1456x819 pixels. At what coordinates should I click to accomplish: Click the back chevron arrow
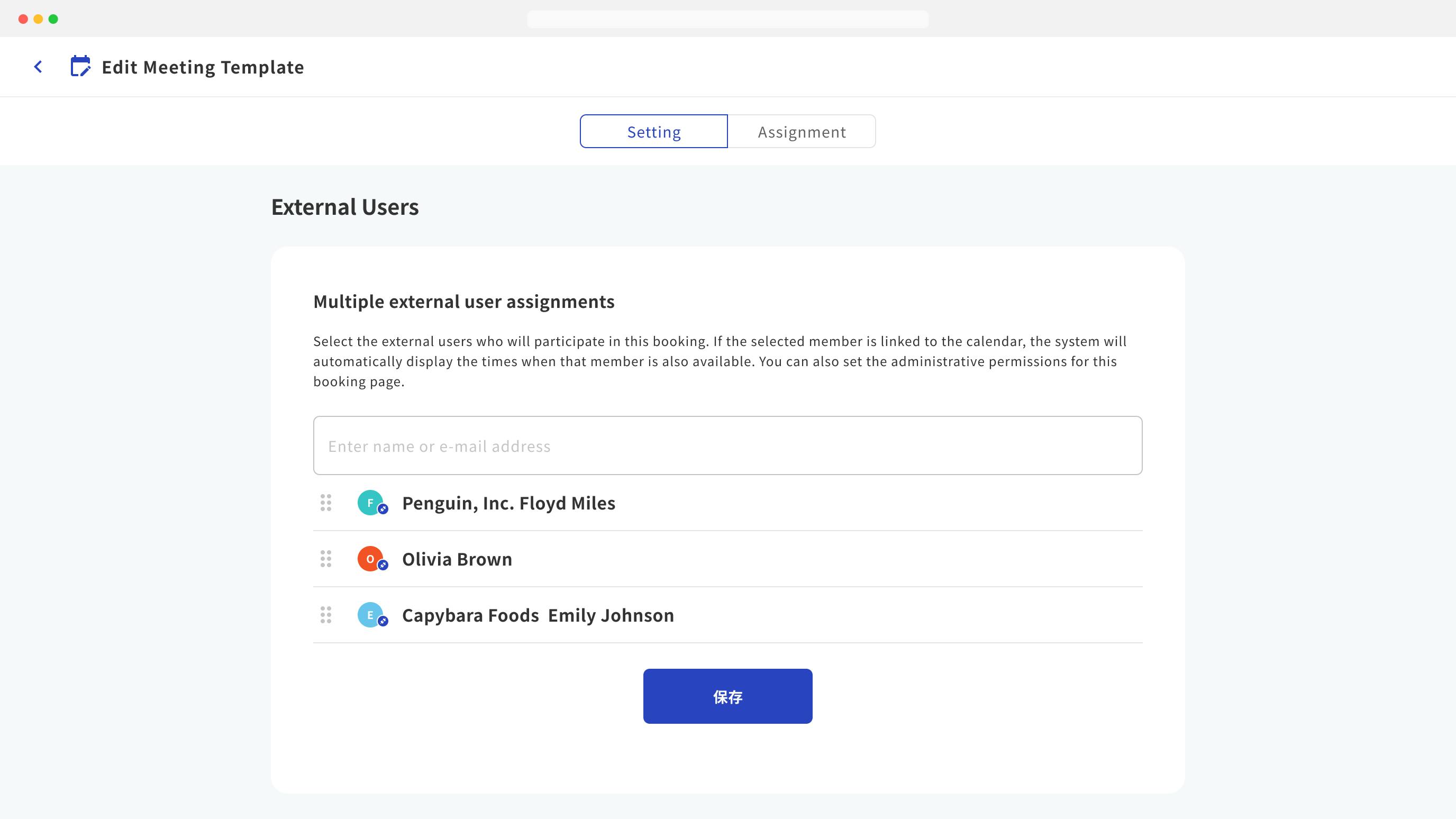tap(38, 67)
